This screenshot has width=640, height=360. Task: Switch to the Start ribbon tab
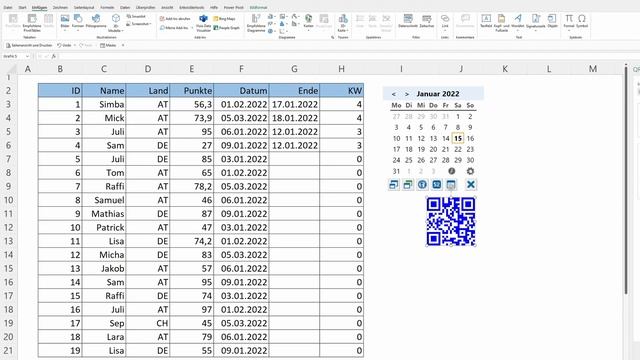[x=22, y=7]
